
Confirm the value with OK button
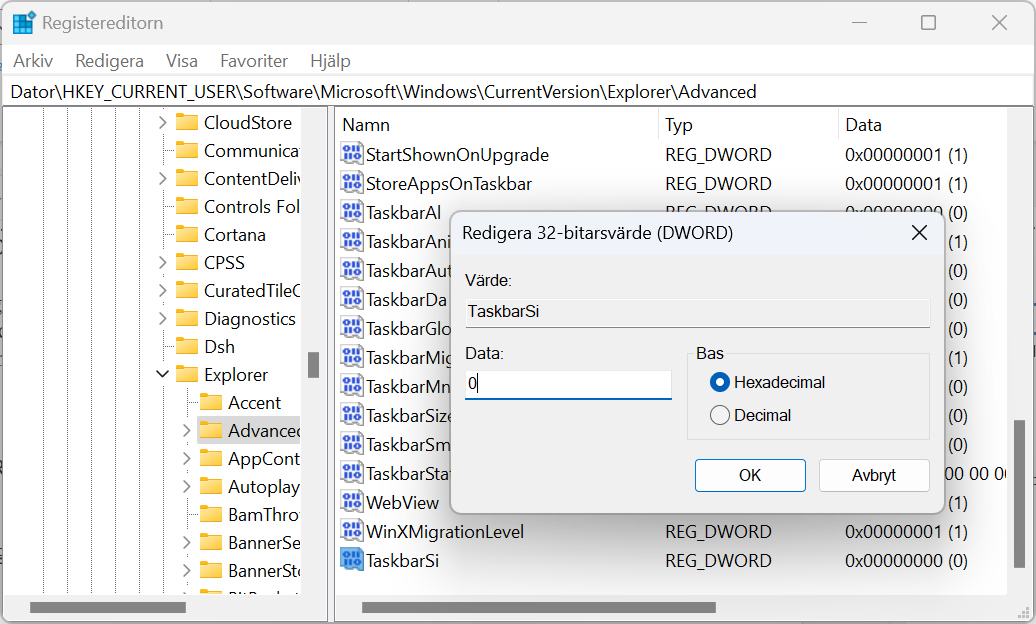pyautogui.click(x=750, y=475)
